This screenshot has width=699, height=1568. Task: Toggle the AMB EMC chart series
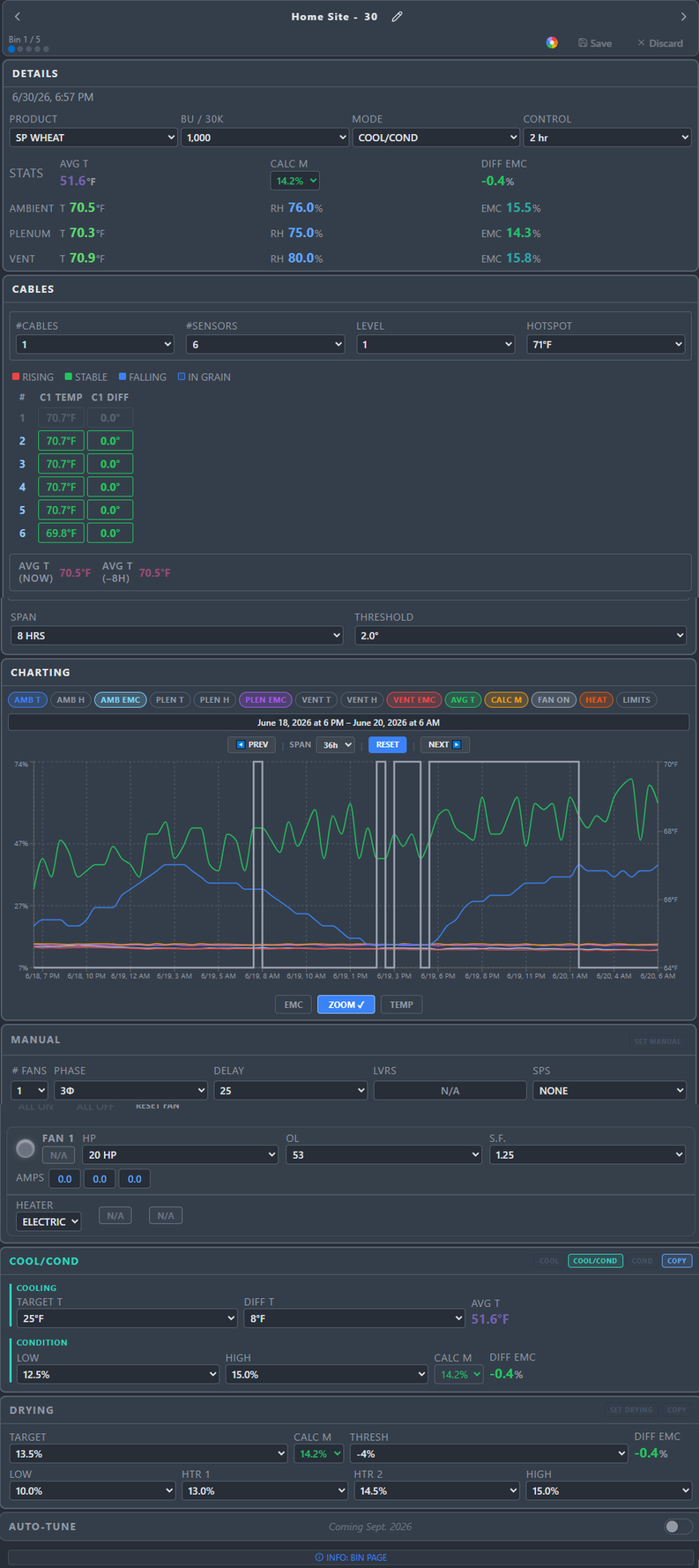tap(121, 699)
